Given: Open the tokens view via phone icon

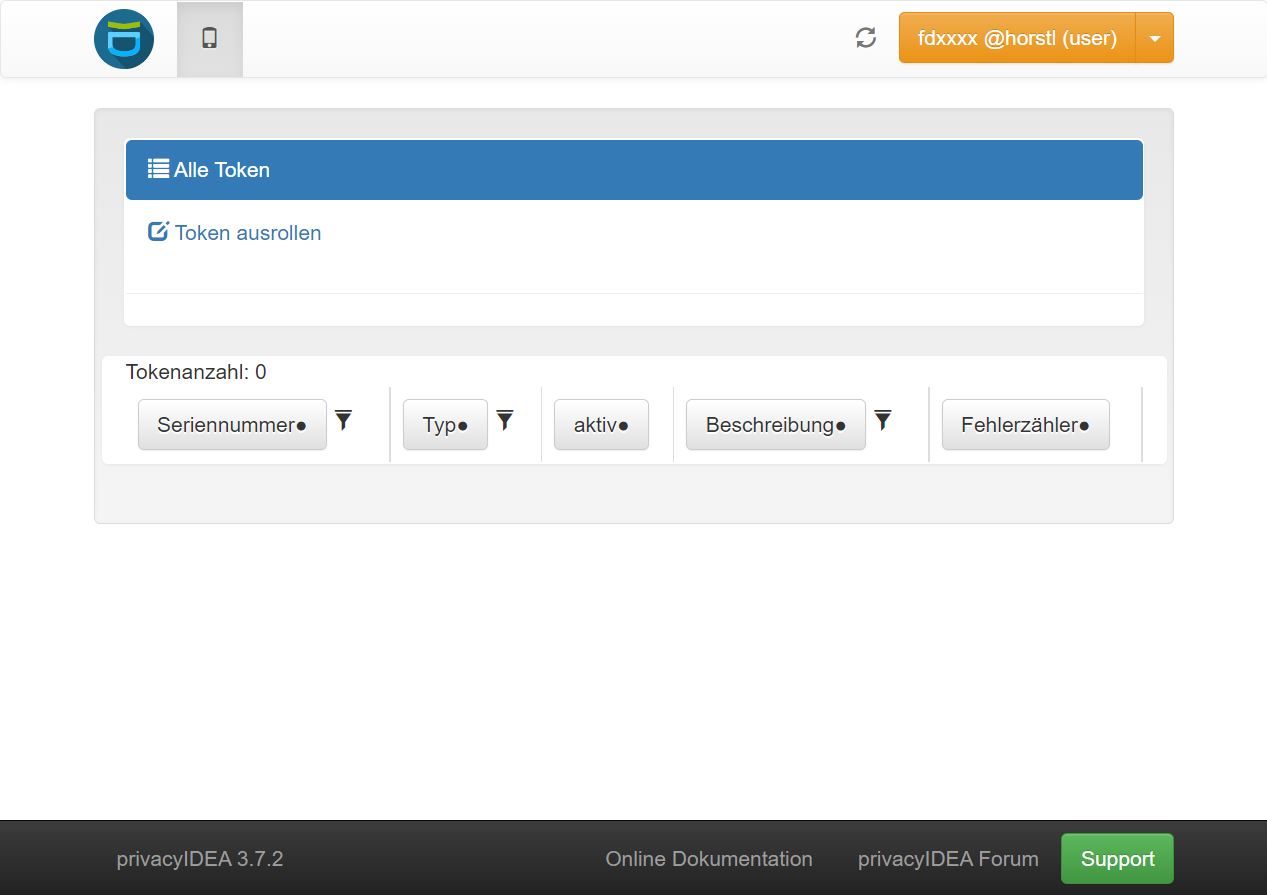Looking at the screenshot, I should pyautogui.click(x=209, y=39).
